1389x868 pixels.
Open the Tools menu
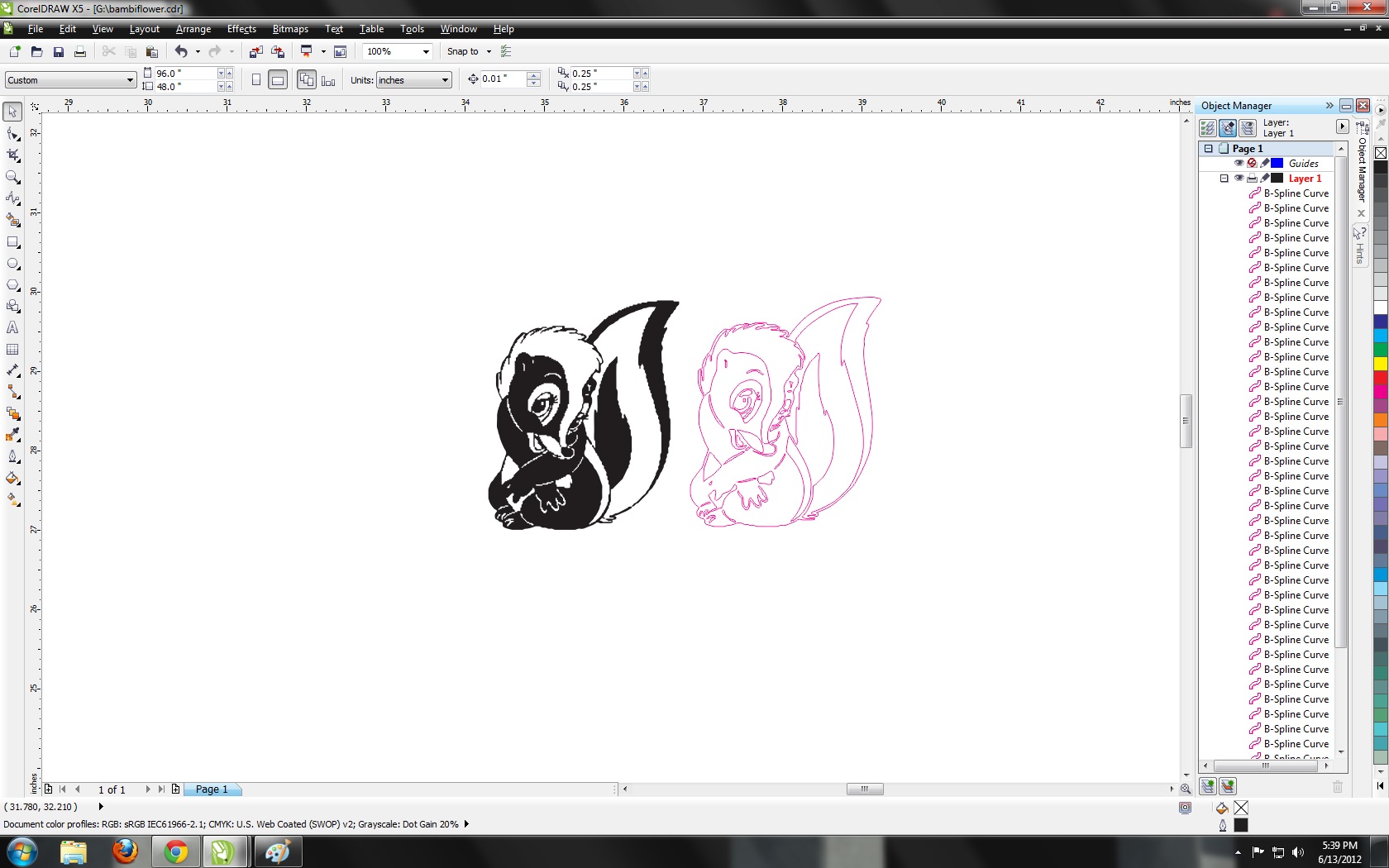point(412,29)
